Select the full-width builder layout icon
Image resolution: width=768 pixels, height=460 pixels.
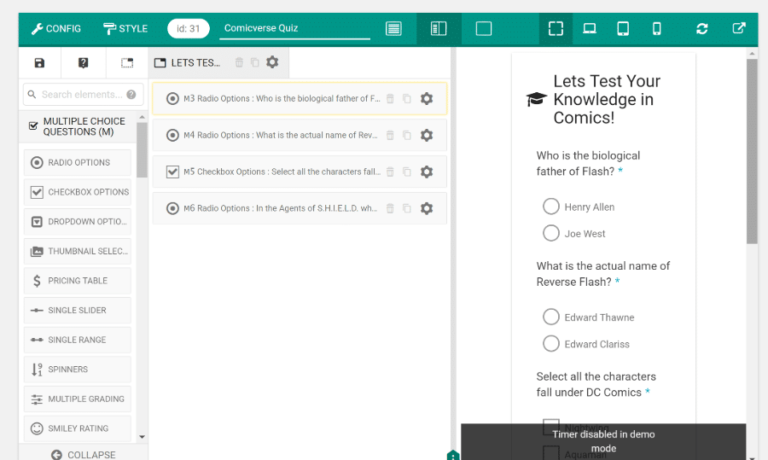click(x=393, y=28)
